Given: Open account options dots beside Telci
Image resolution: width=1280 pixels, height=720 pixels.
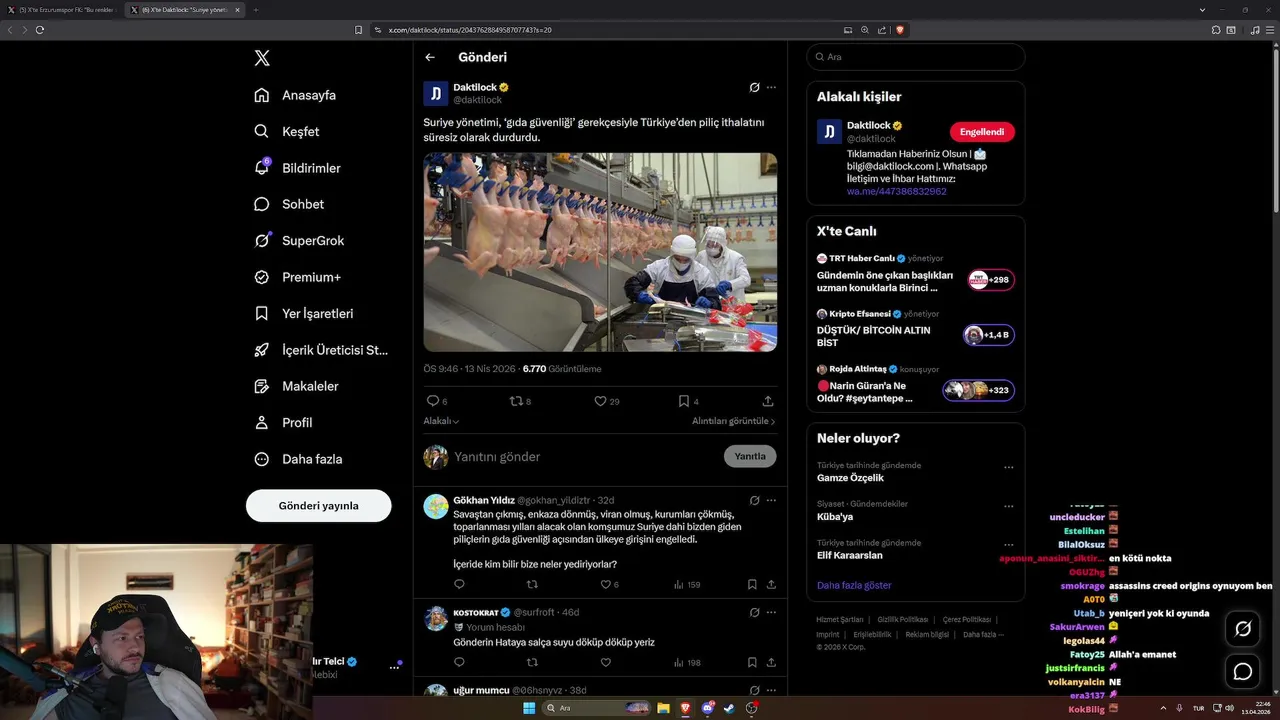Looking at the screenshot, I should 394,667.
